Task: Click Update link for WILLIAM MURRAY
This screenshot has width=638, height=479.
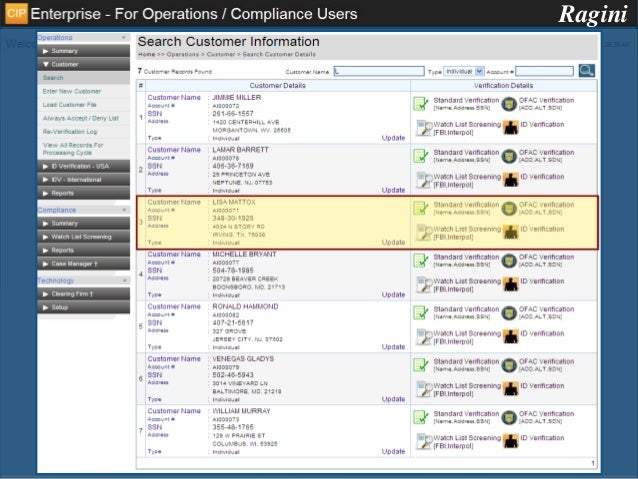Action: [x=393, y=451]
